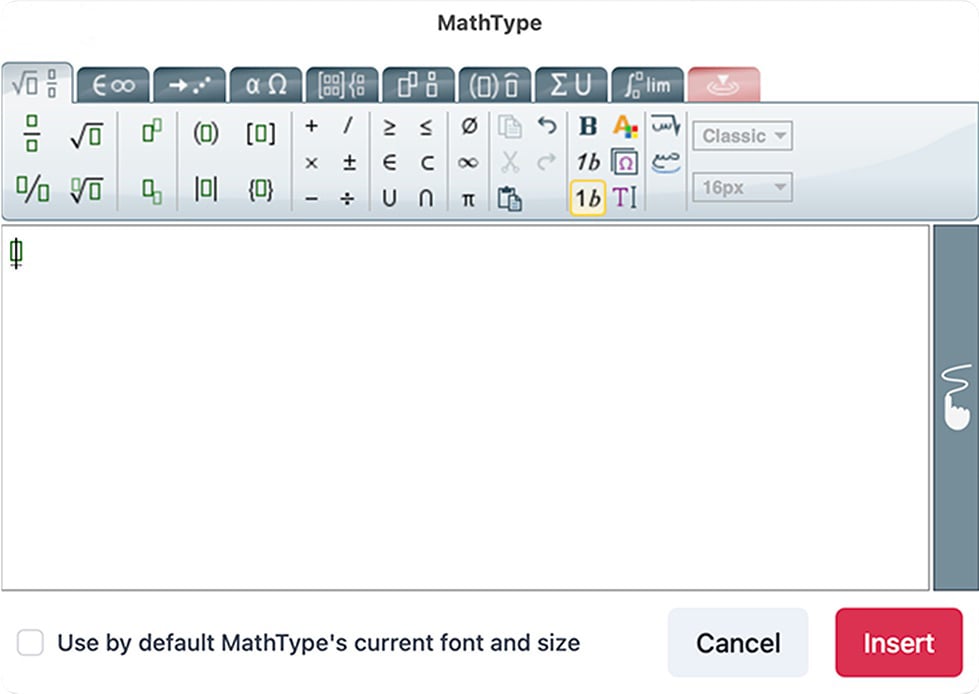
Task: Insert the pi symbol
Action: [468, 200]
